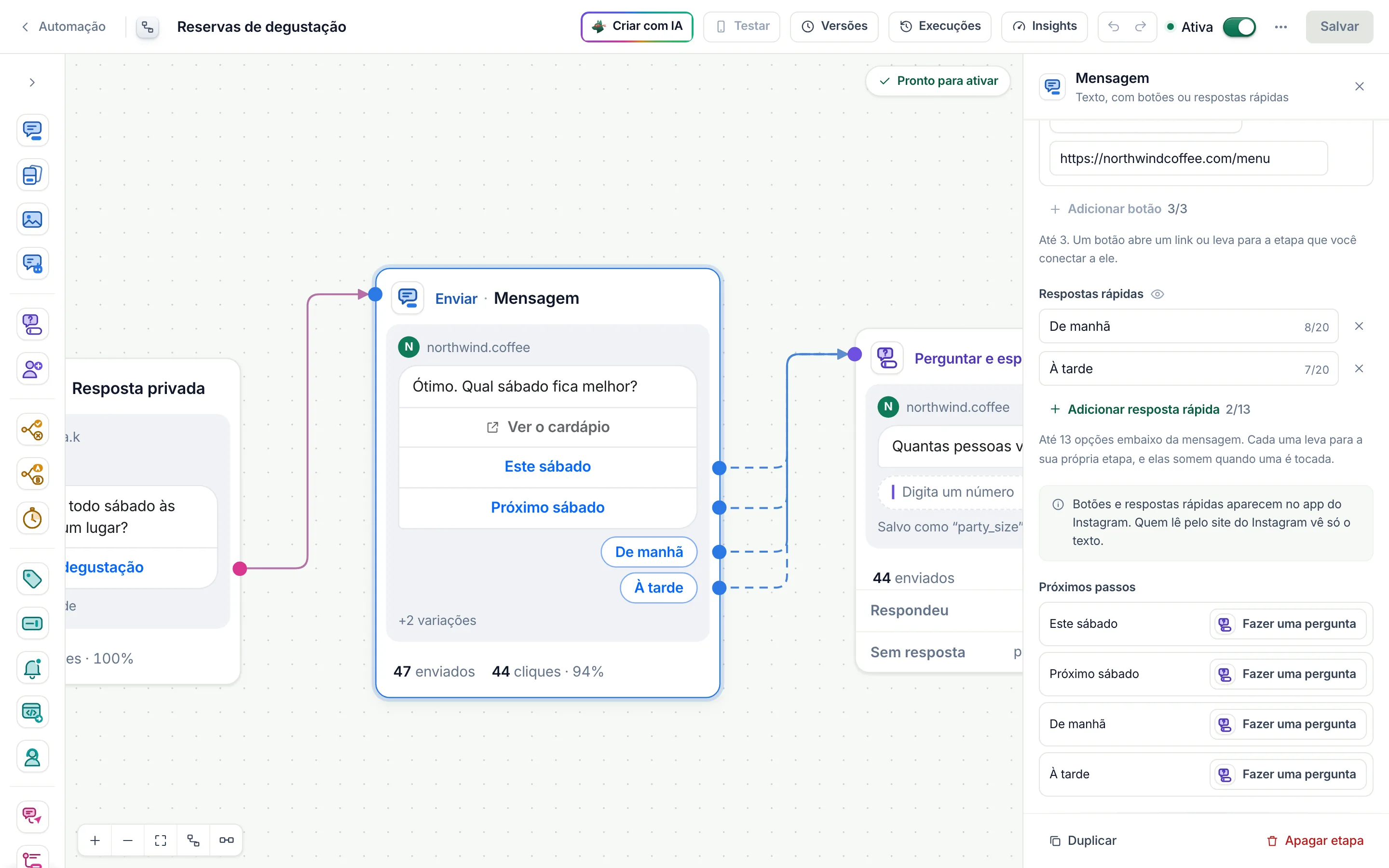
Task: Toggle Respostas rápidas eye visibility icon
Action: pyautogui.click(x=1157, y=294)
